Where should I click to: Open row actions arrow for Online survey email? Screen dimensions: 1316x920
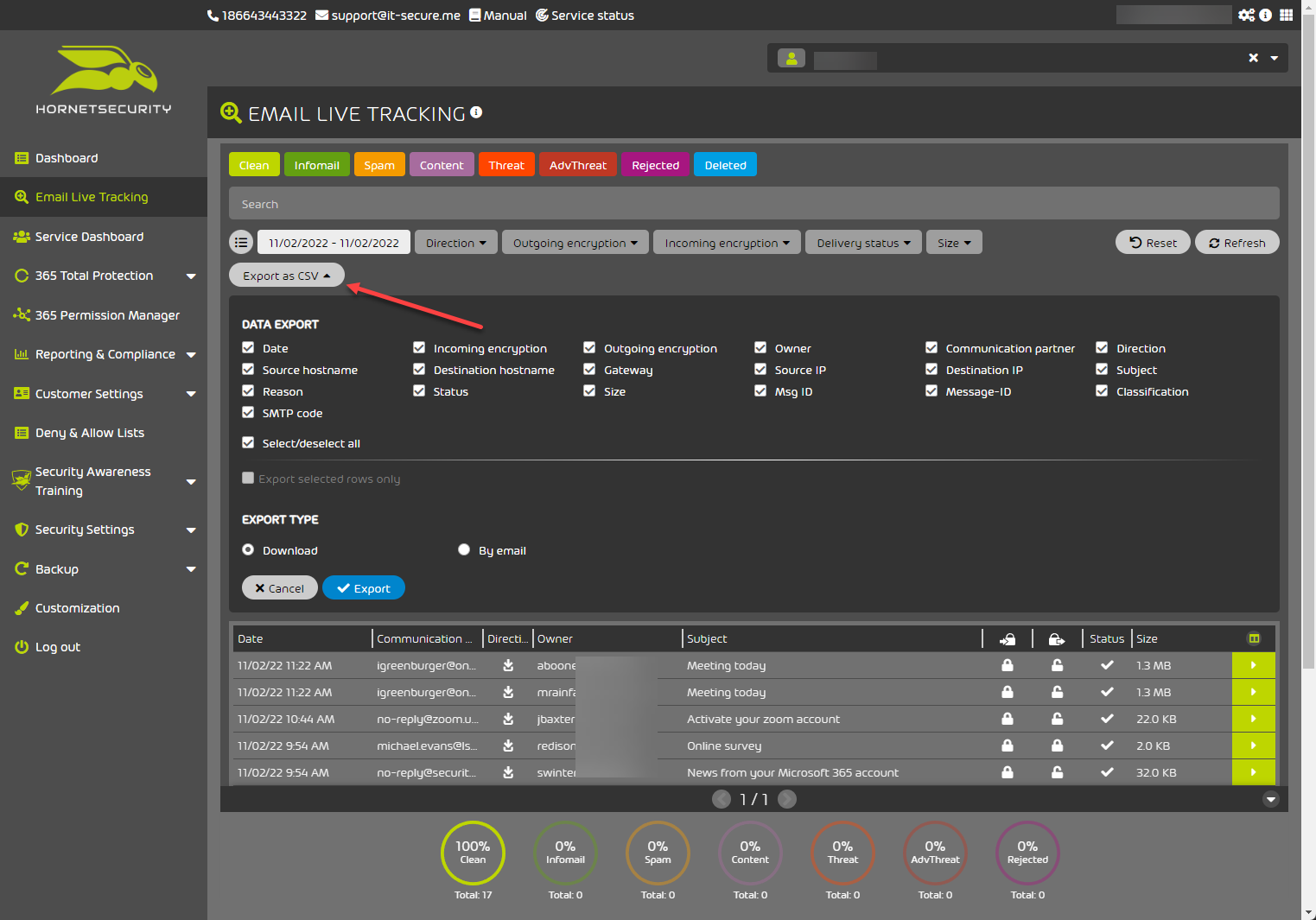(x=1253, y=746)
